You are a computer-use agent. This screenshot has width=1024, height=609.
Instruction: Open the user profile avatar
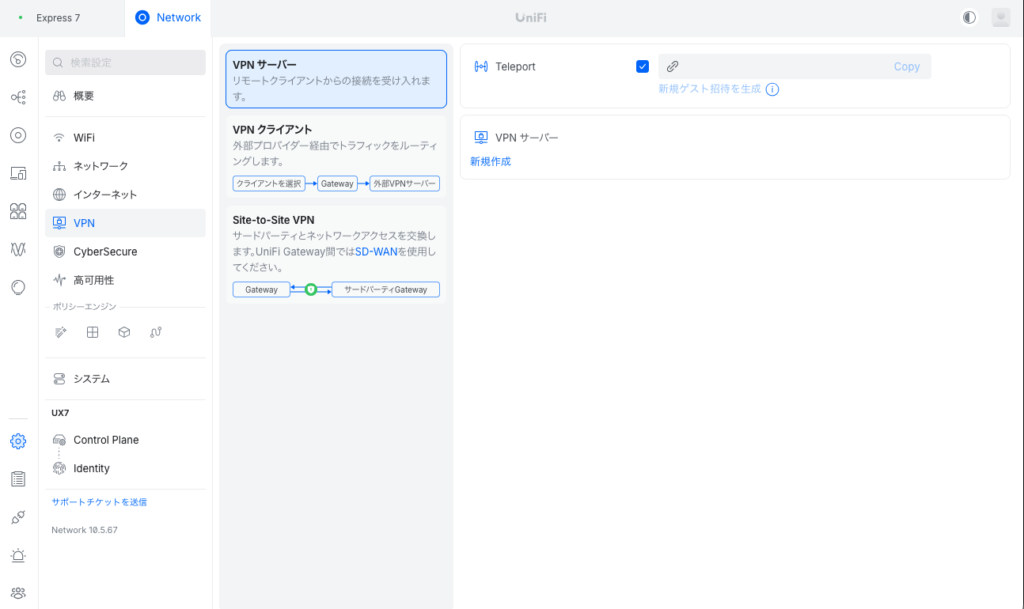pos(1000,18)
